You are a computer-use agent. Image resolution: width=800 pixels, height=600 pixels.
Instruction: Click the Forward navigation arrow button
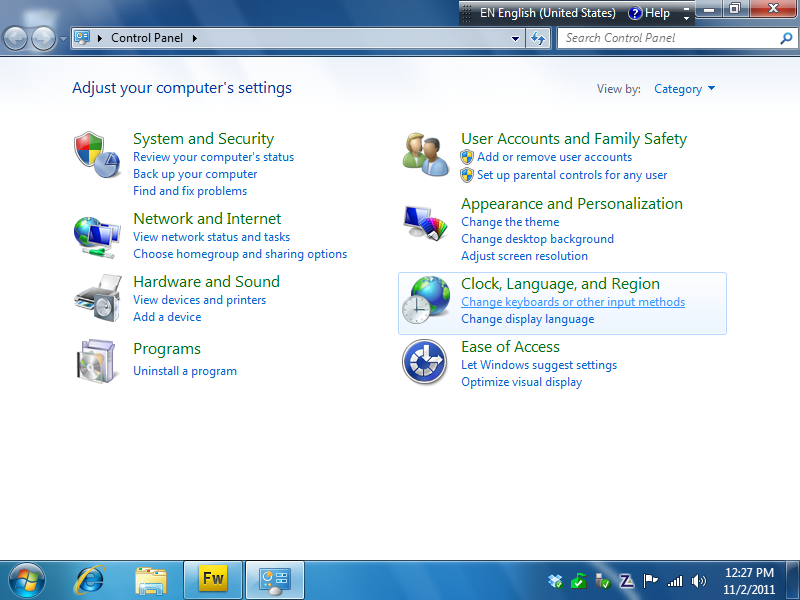click(43, 38)
